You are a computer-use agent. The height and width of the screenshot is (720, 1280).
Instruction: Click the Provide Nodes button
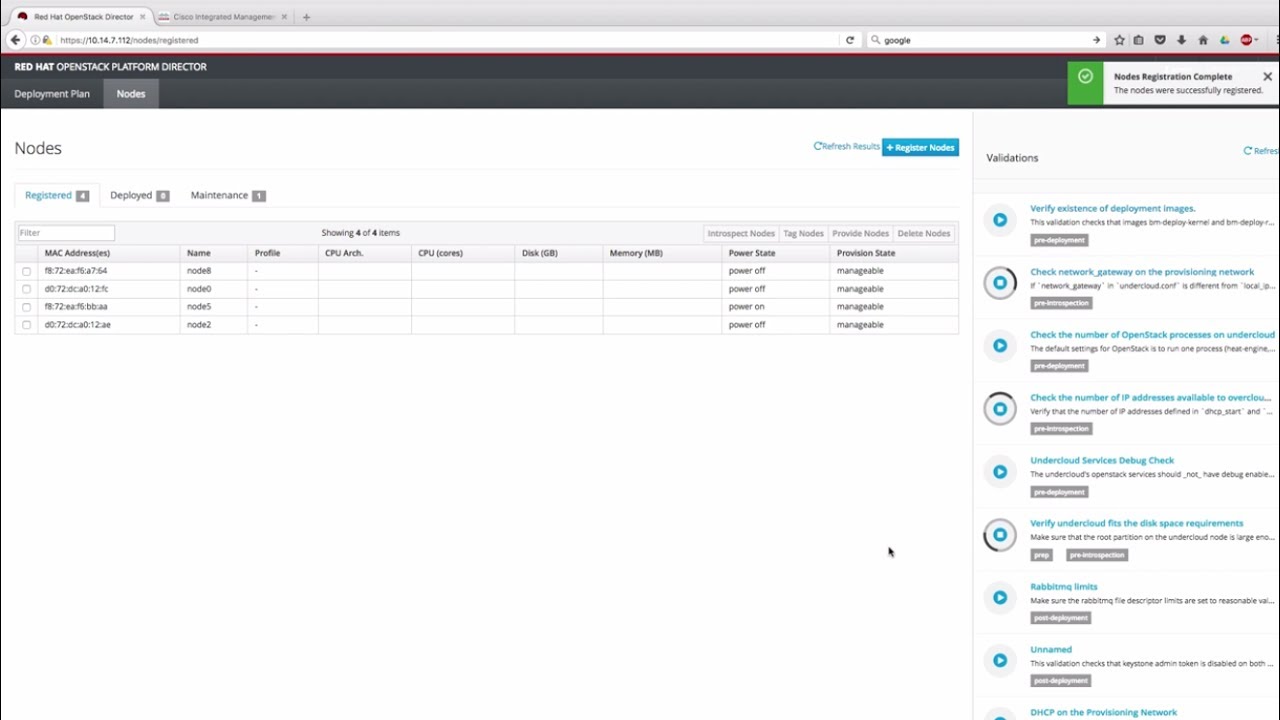tap(860, 233)
